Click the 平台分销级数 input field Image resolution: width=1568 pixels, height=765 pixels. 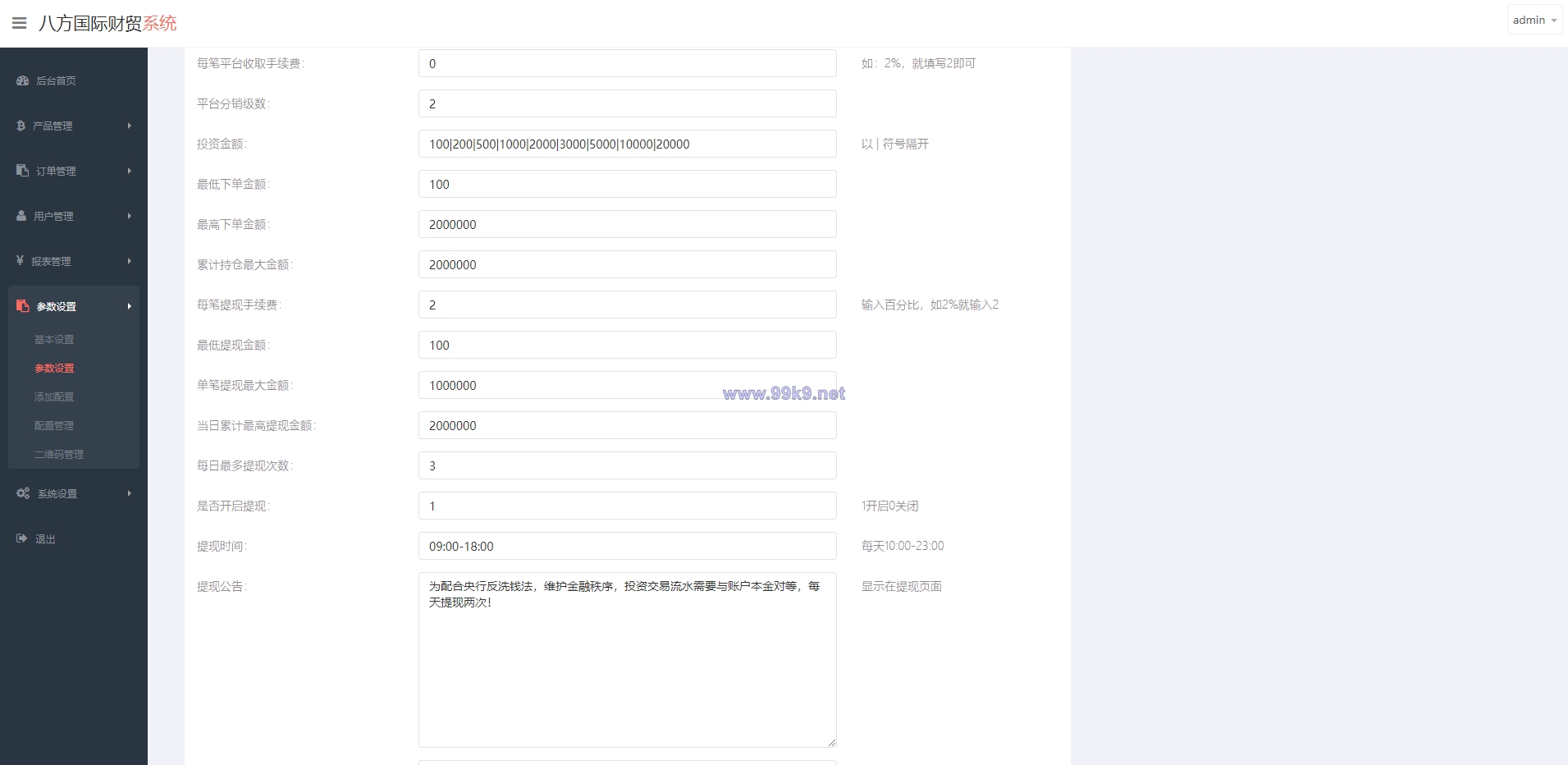coord(628,103)
